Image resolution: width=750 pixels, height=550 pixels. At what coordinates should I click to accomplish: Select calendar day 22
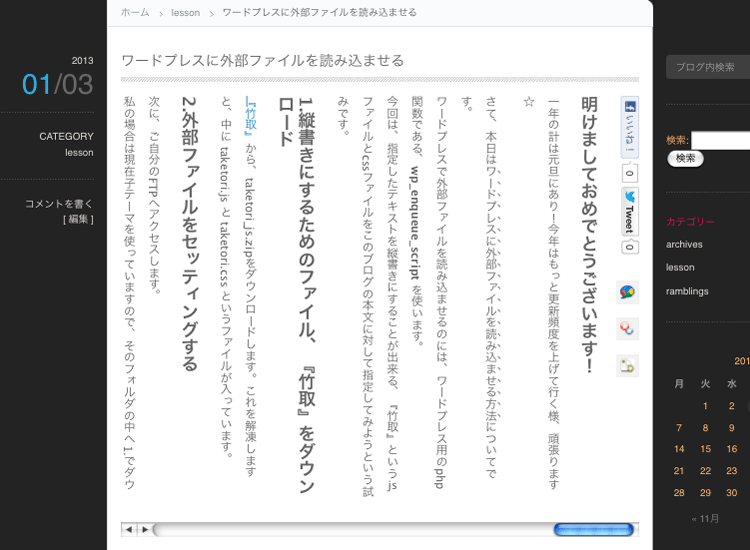point(706,471)
